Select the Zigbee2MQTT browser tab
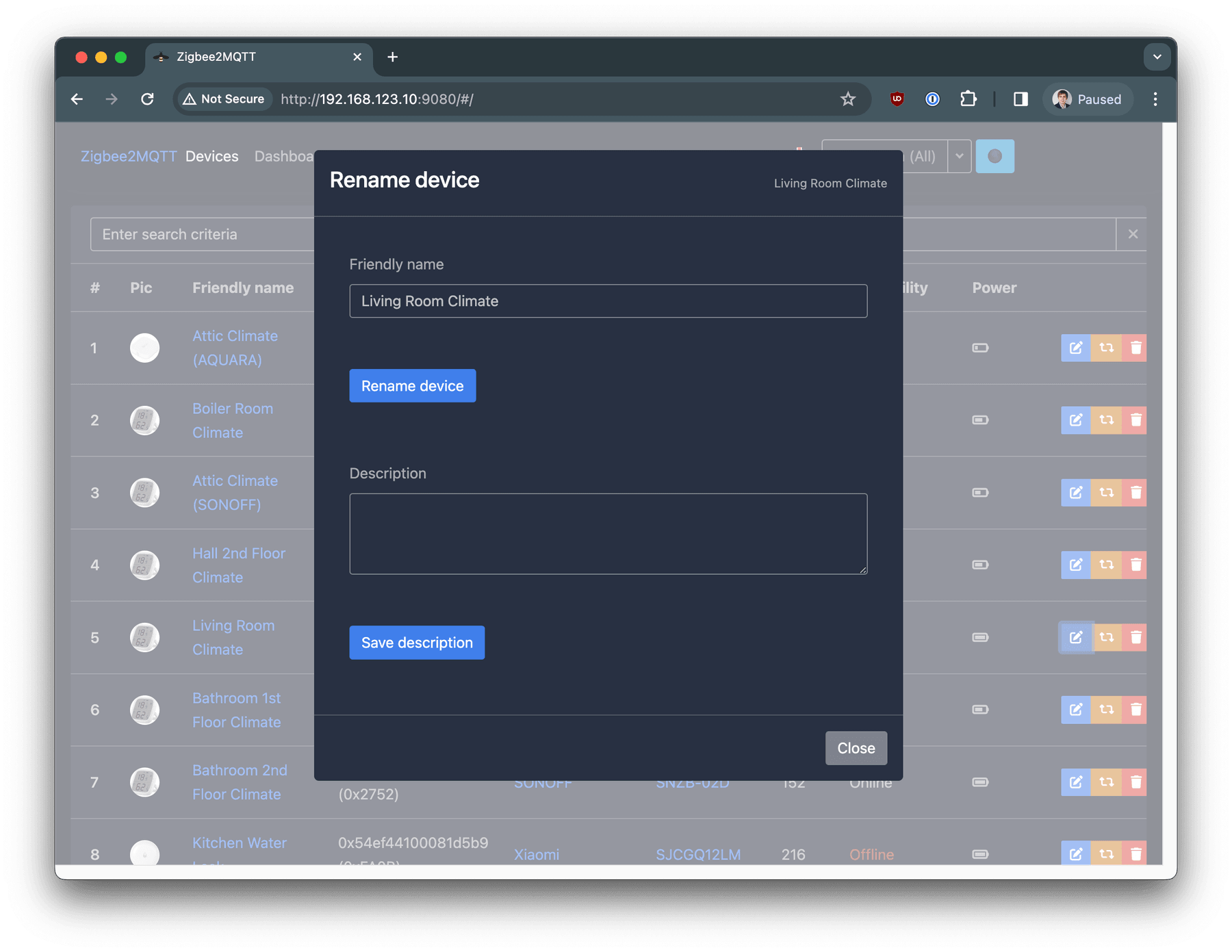1232x952 pixels. pos(216,57)
